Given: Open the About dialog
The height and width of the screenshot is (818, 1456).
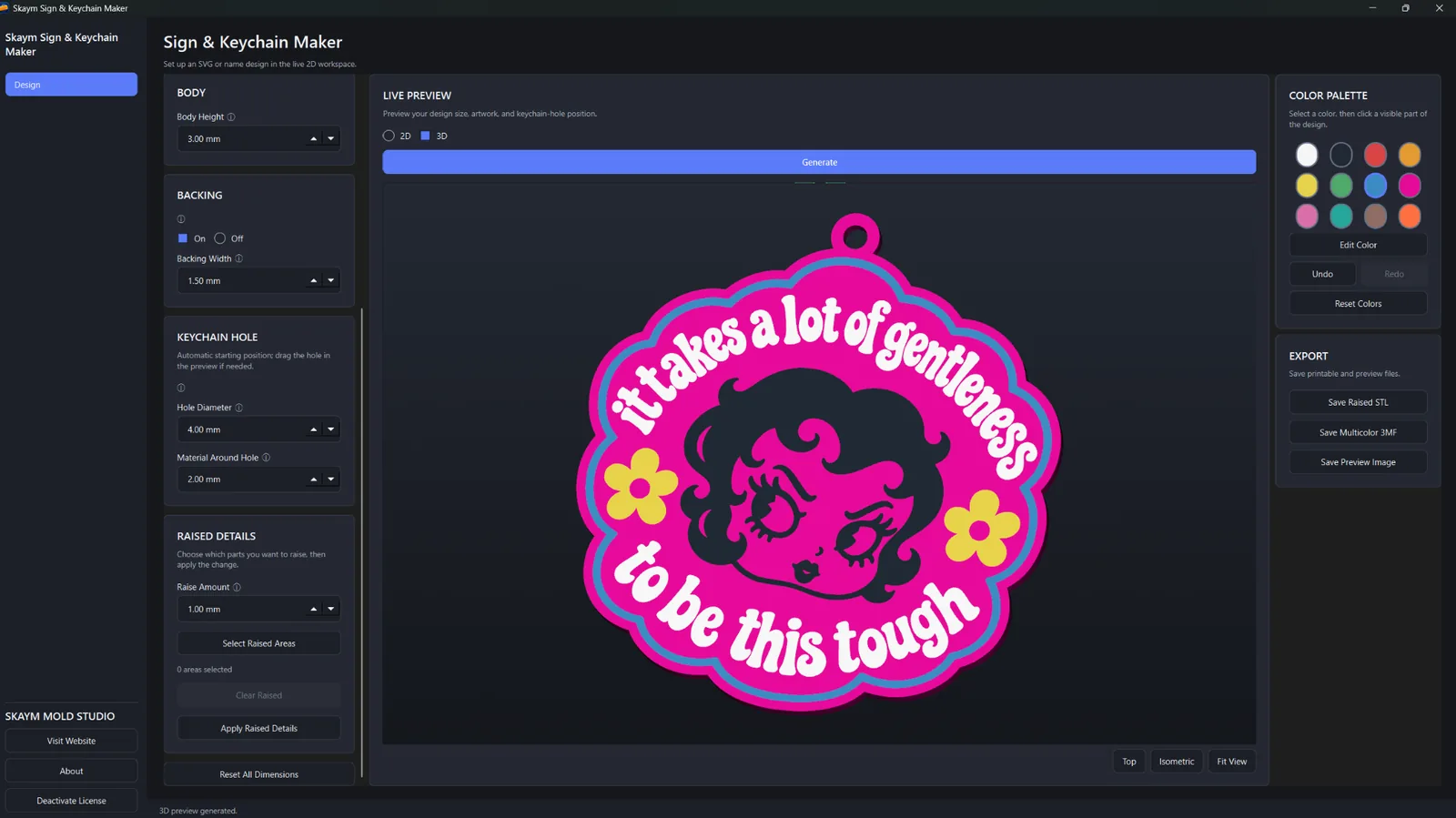Looking at the screenshot, I should [x=71, y=771].
